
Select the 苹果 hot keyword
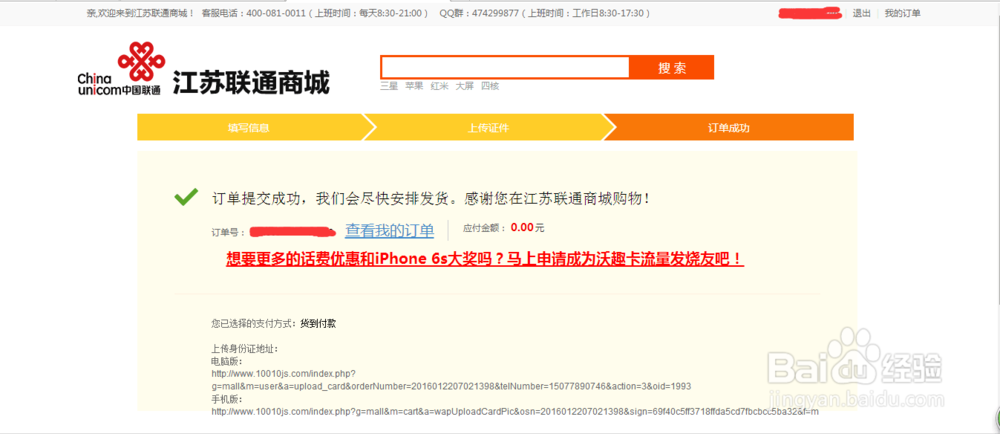414,86
